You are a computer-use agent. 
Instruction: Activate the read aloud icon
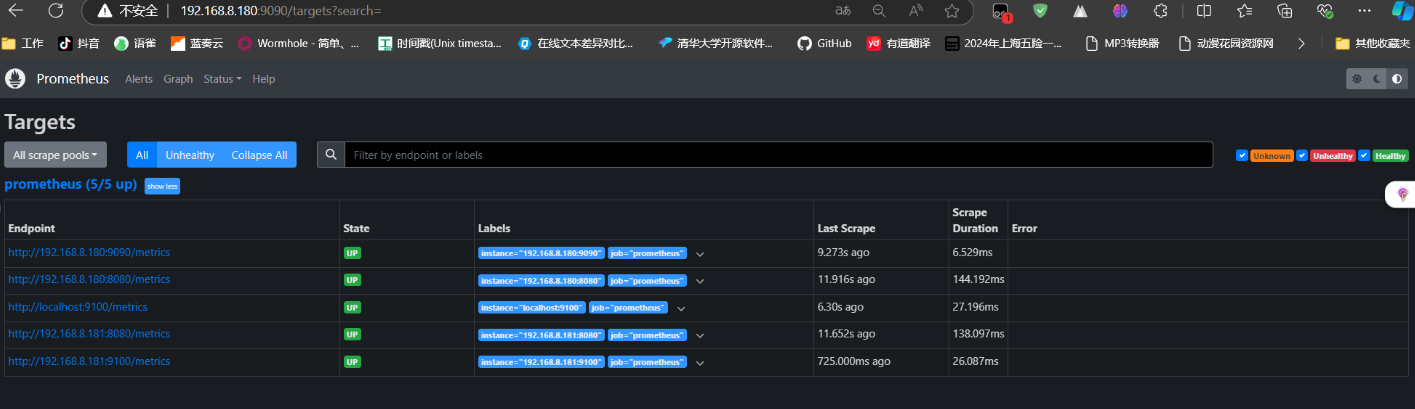tap(916, 11)
